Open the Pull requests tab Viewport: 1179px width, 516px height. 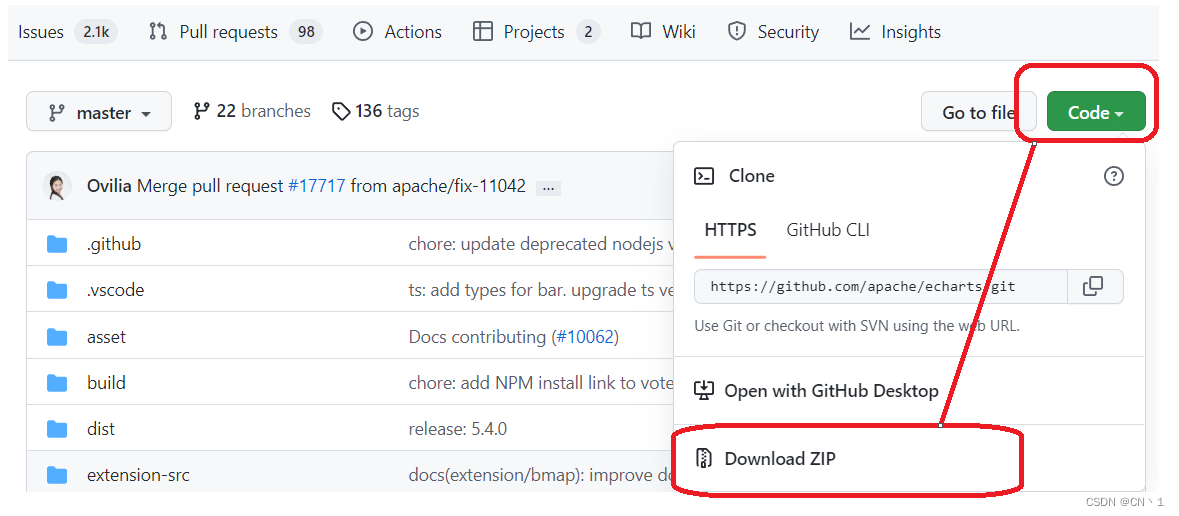[x=235, y=32]
